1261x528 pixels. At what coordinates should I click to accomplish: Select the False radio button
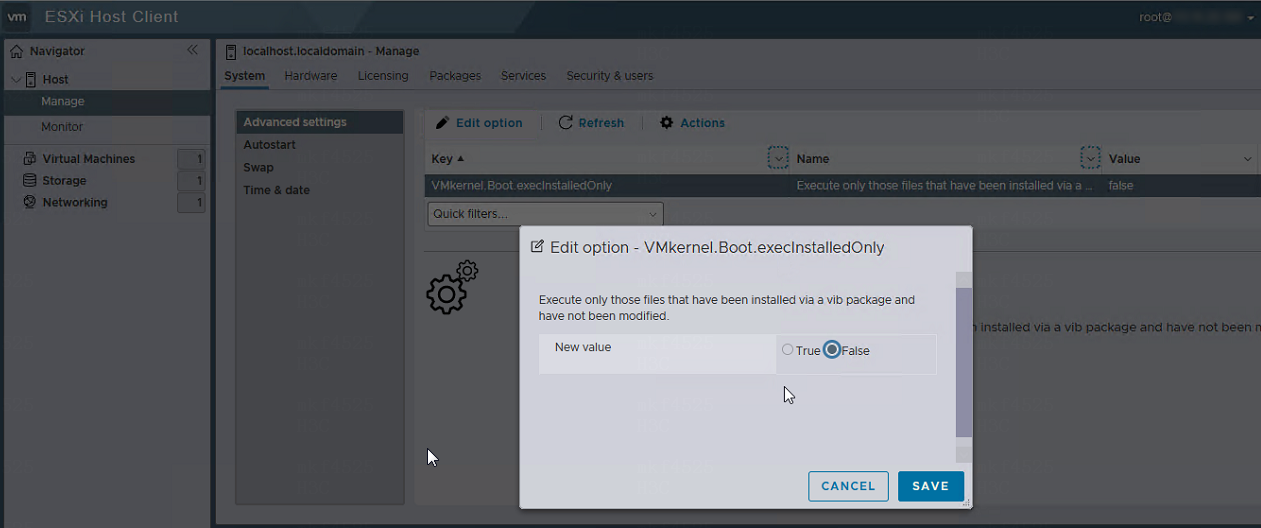tap(832, 350)
